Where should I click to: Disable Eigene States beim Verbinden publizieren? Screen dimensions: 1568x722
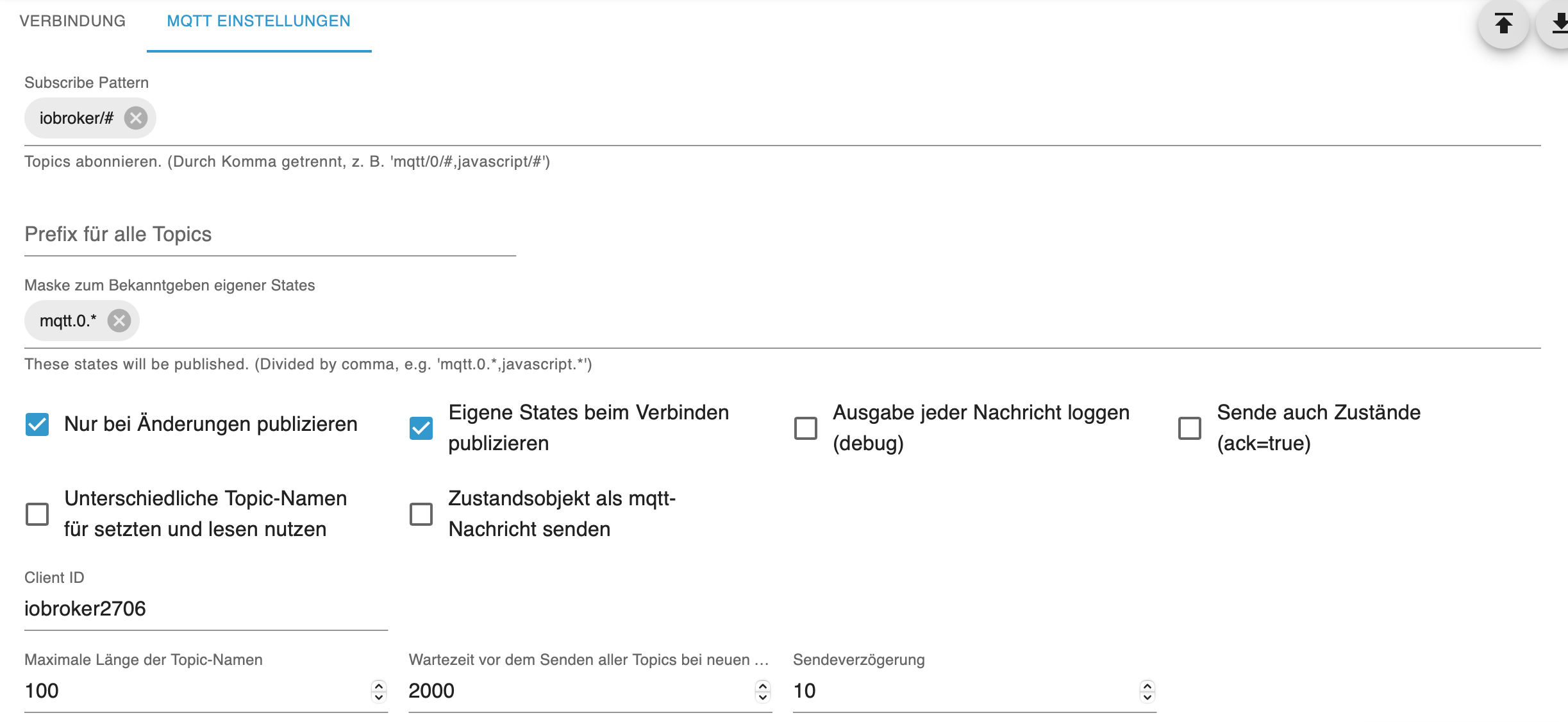pos(421,428)
